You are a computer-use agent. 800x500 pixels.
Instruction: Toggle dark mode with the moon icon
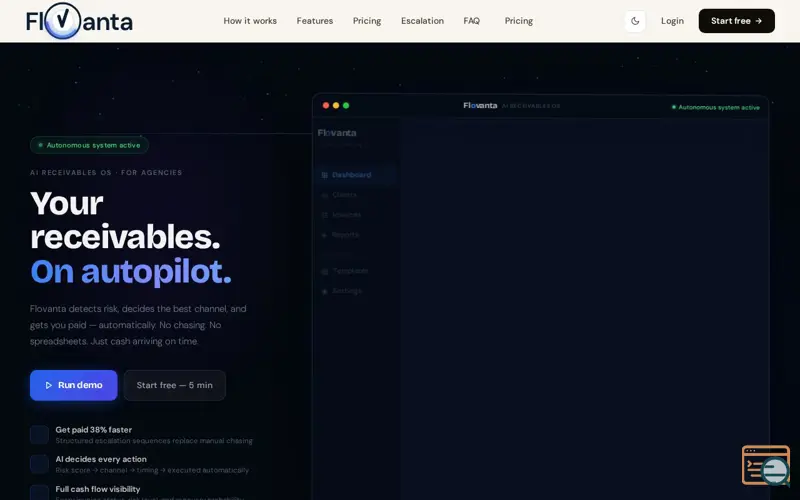pos(635,21)
